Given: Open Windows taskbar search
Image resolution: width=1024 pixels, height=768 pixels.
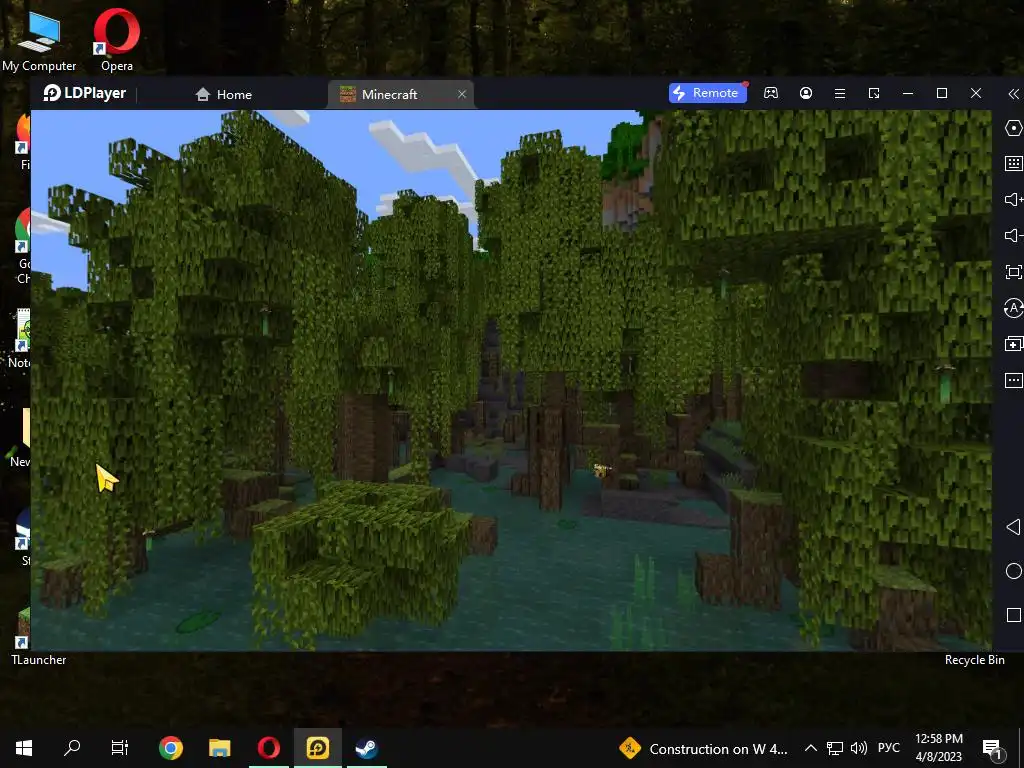Looking at the screenshot, I should point(72,748).
